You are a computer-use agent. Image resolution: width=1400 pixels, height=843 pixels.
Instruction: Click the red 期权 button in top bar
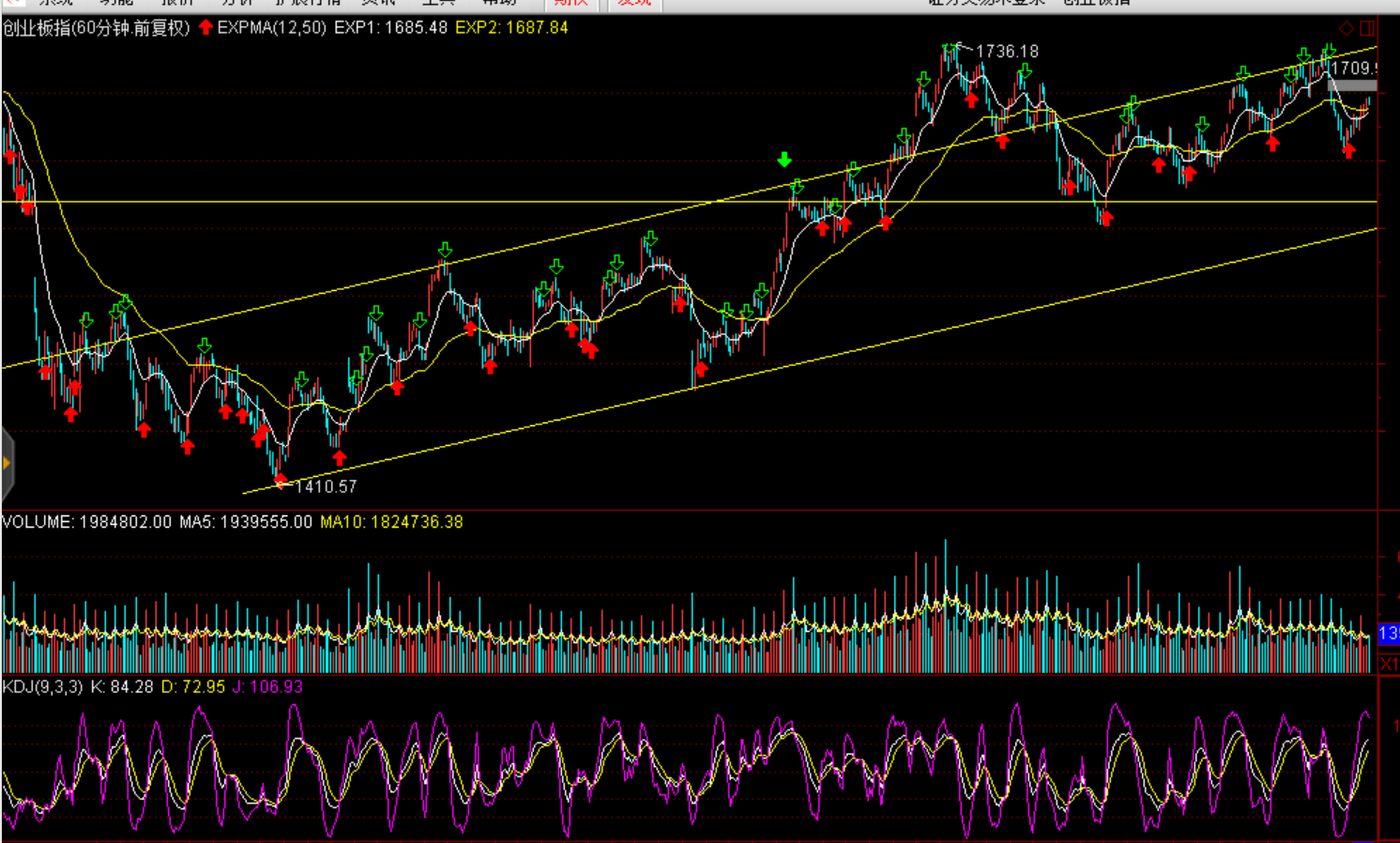pos(571,3)
